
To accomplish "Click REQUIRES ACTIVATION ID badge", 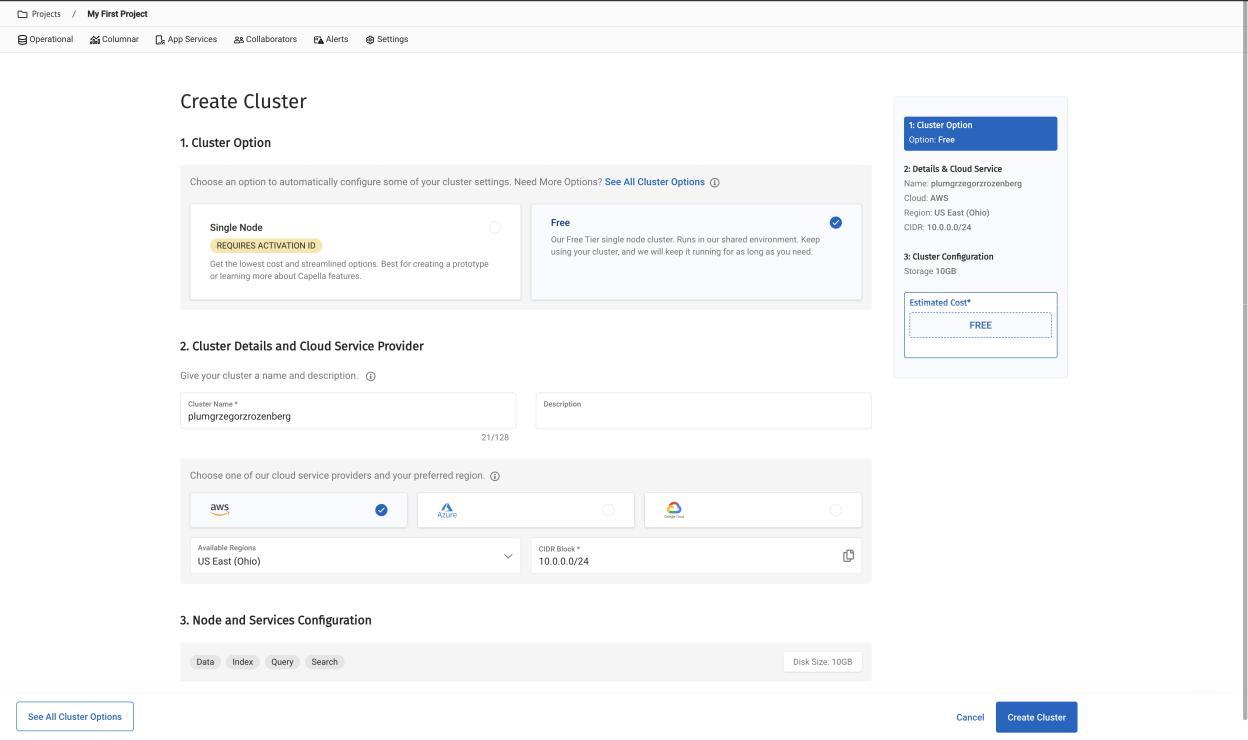I will [x=266, y=246].
